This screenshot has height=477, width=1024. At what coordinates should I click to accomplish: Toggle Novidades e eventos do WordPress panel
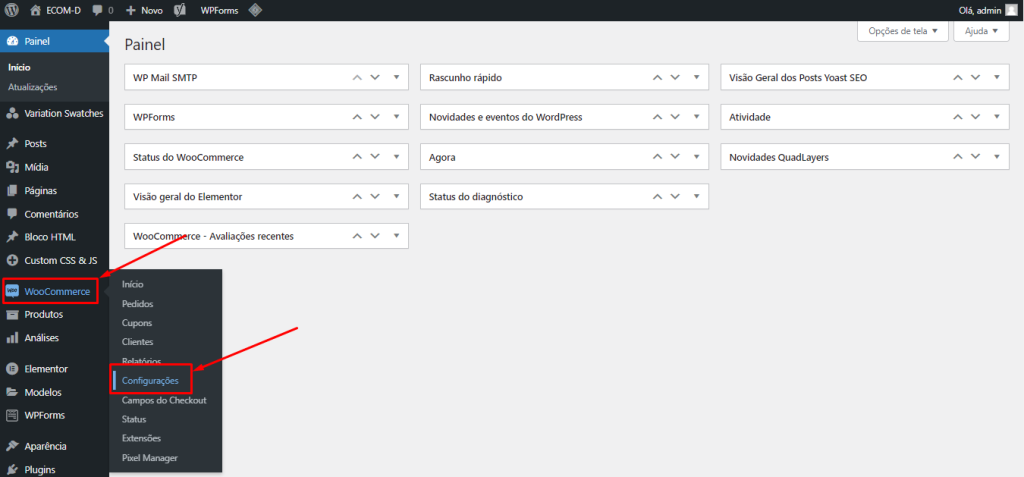click(697, 117)
